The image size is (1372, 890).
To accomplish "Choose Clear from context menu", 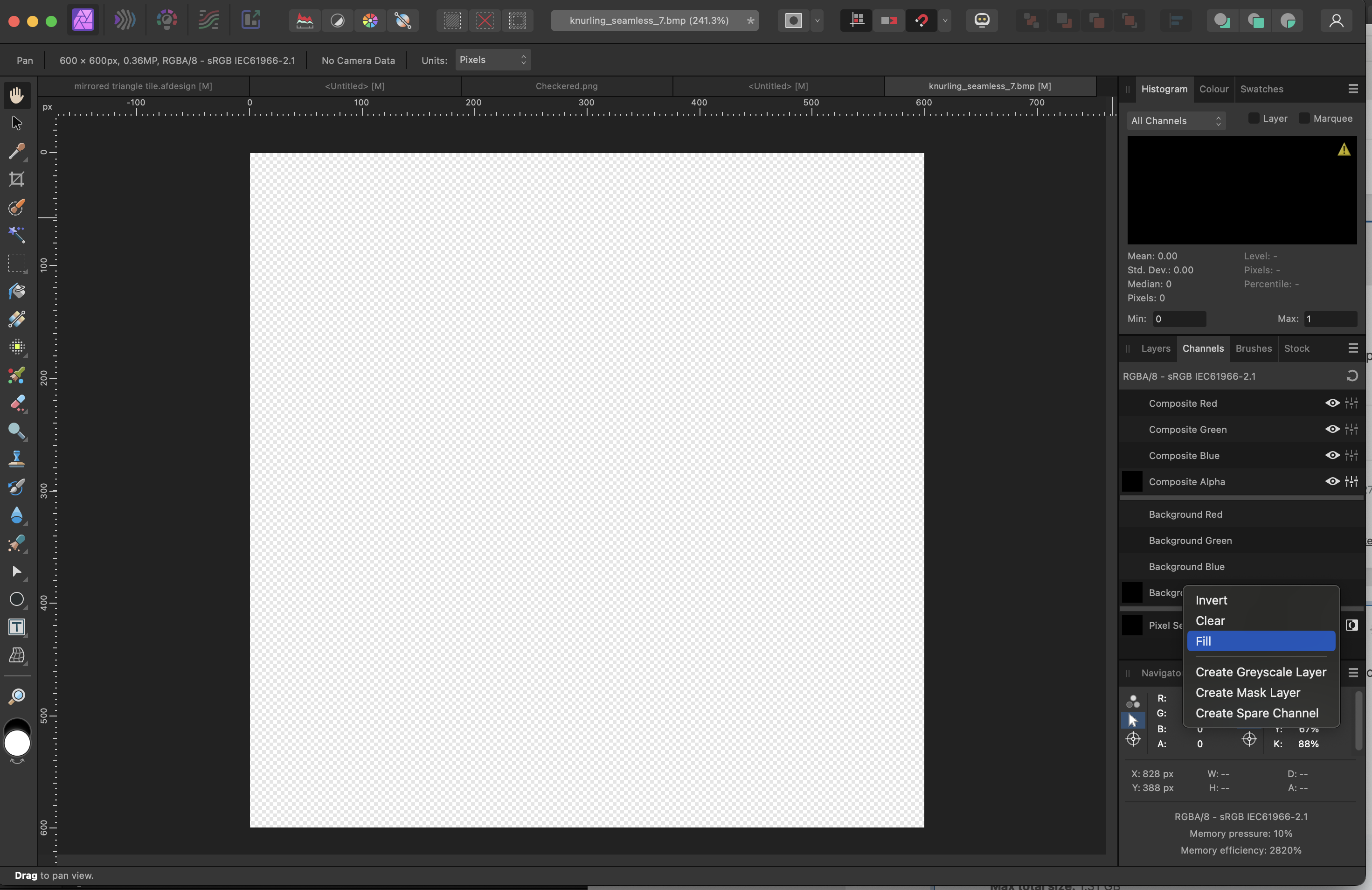I will 1261,621.
